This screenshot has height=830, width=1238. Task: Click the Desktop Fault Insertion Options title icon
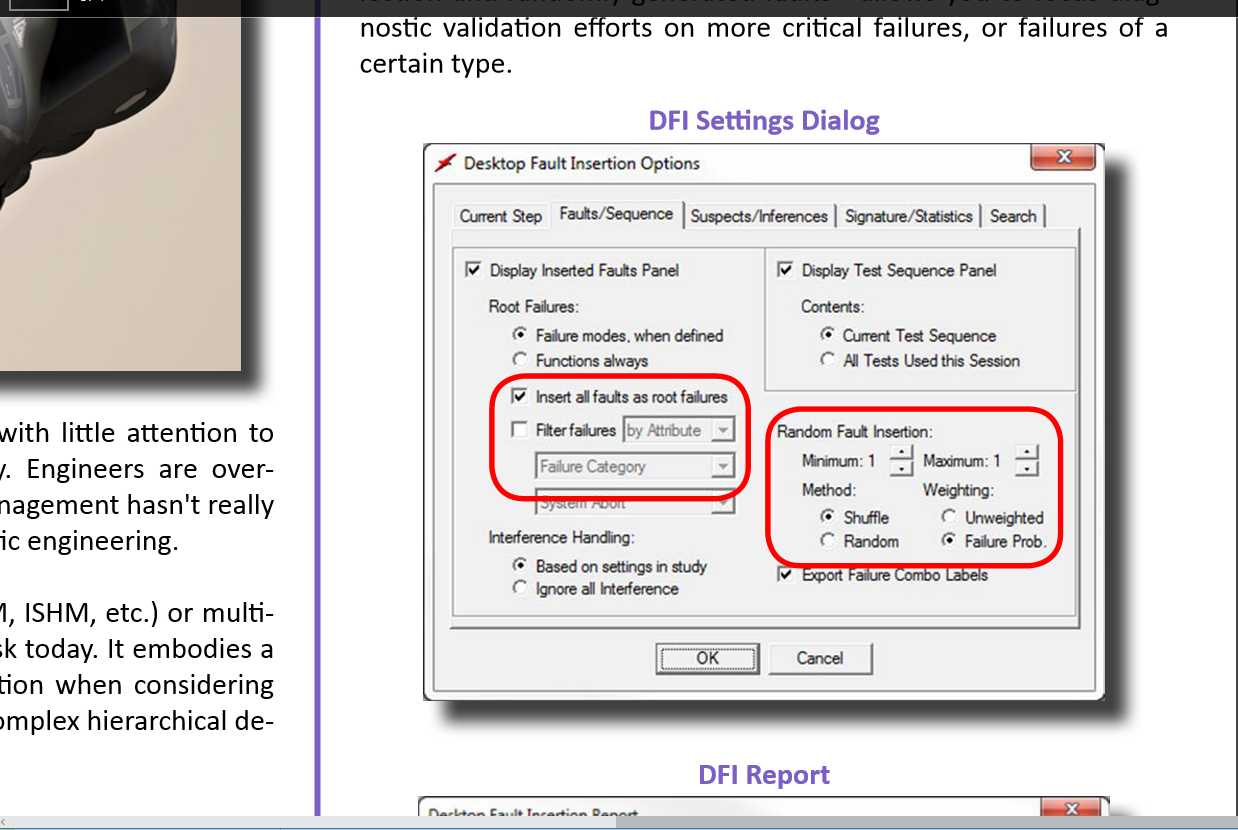(446, 163)
